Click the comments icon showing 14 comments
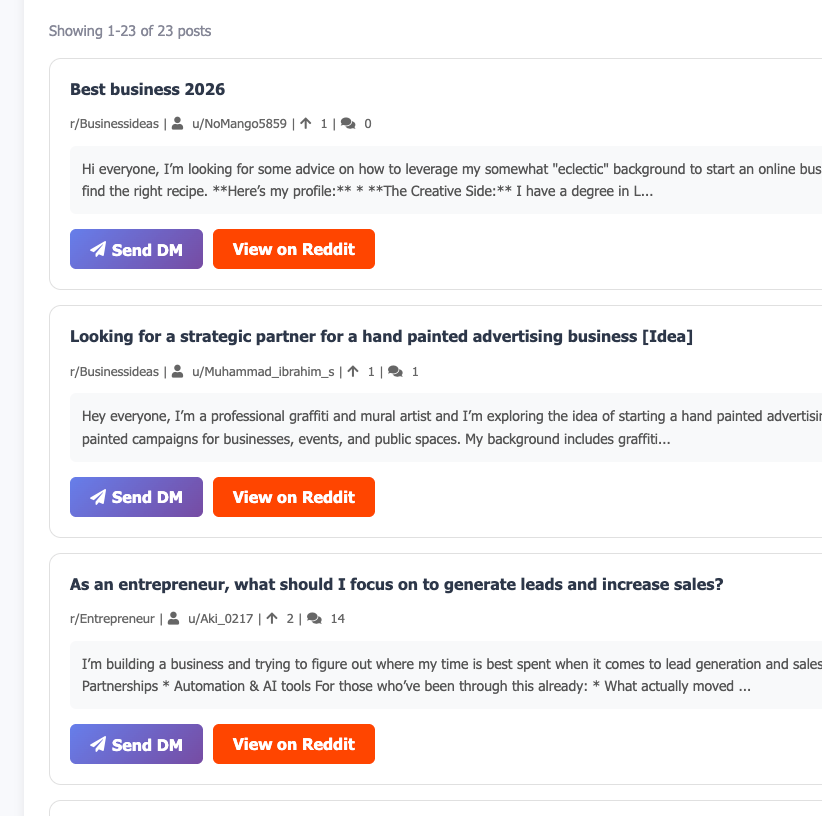The image size is (822, 816). tap(314, 619)
